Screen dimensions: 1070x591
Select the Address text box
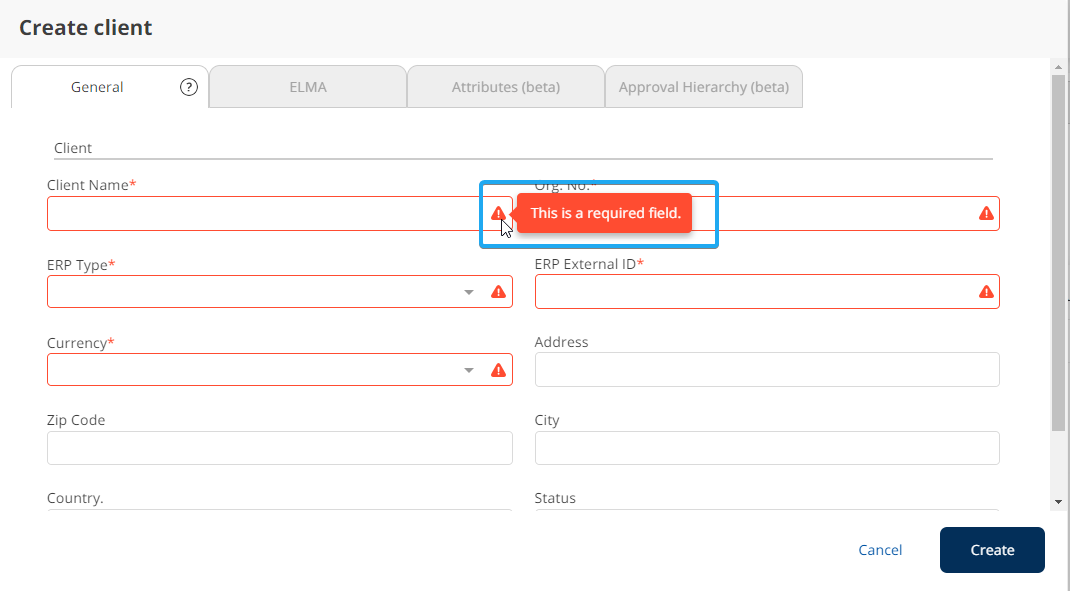767,370
